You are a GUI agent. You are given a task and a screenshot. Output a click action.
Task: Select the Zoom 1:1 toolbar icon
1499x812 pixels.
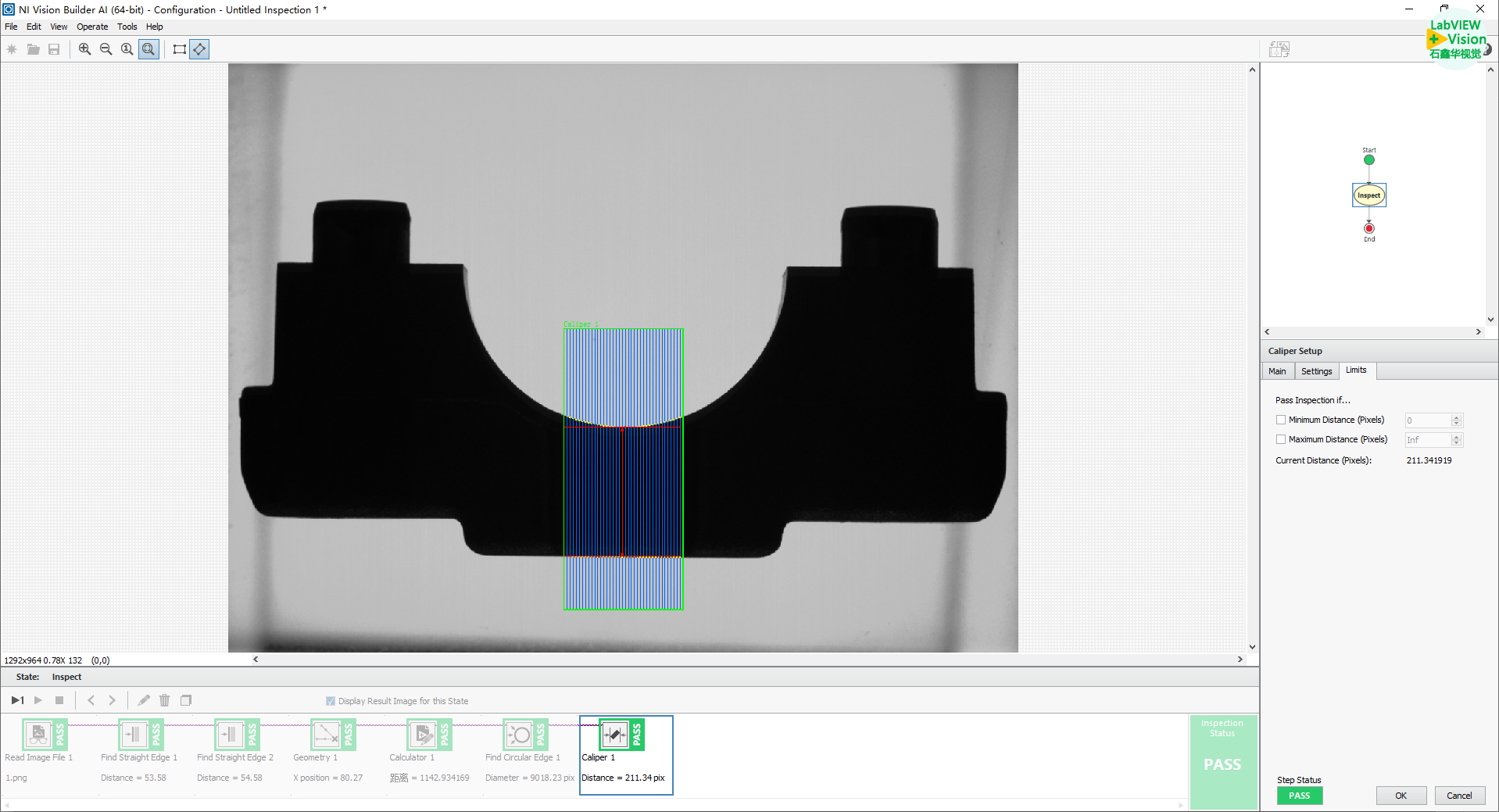(x=127, y=49)
